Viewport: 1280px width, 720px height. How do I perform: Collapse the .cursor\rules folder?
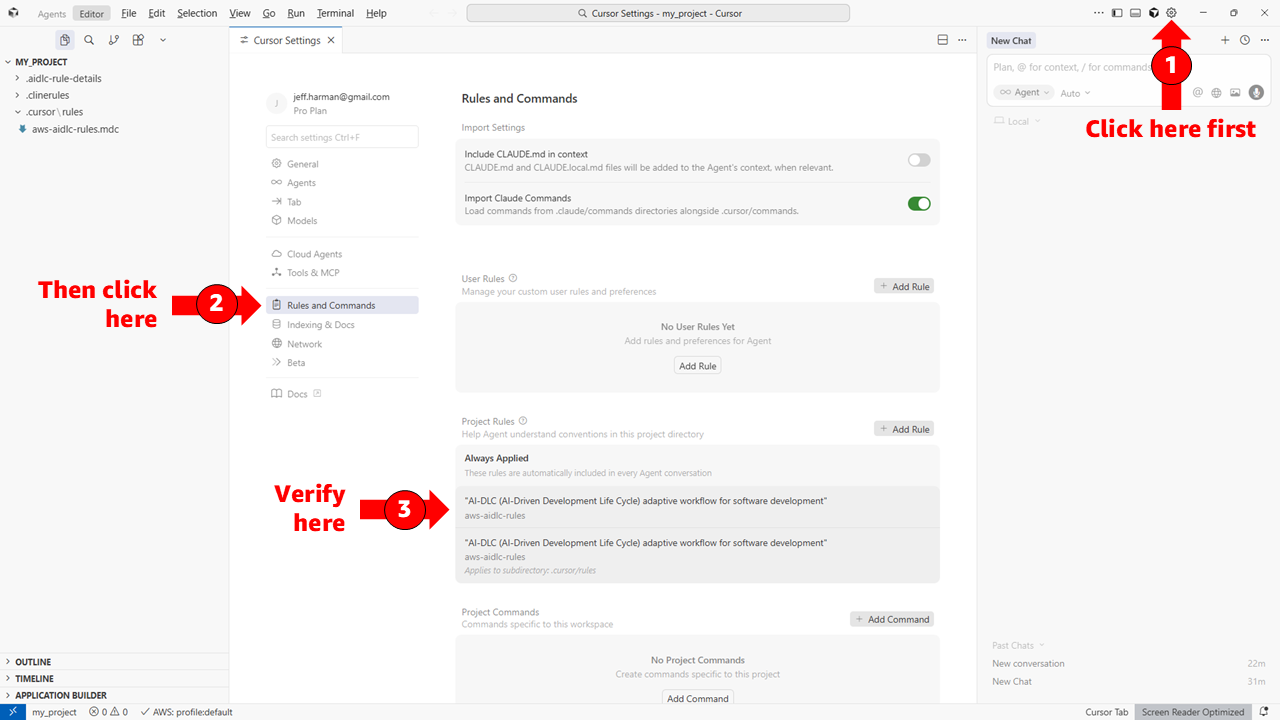tap(54, 112)
